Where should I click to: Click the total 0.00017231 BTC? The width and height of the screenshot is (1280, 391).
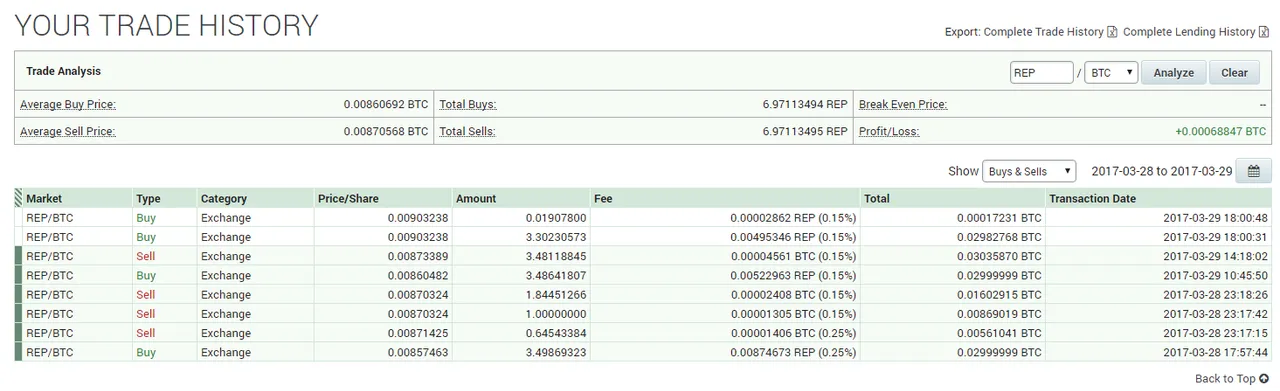click(x=999, y=218)
